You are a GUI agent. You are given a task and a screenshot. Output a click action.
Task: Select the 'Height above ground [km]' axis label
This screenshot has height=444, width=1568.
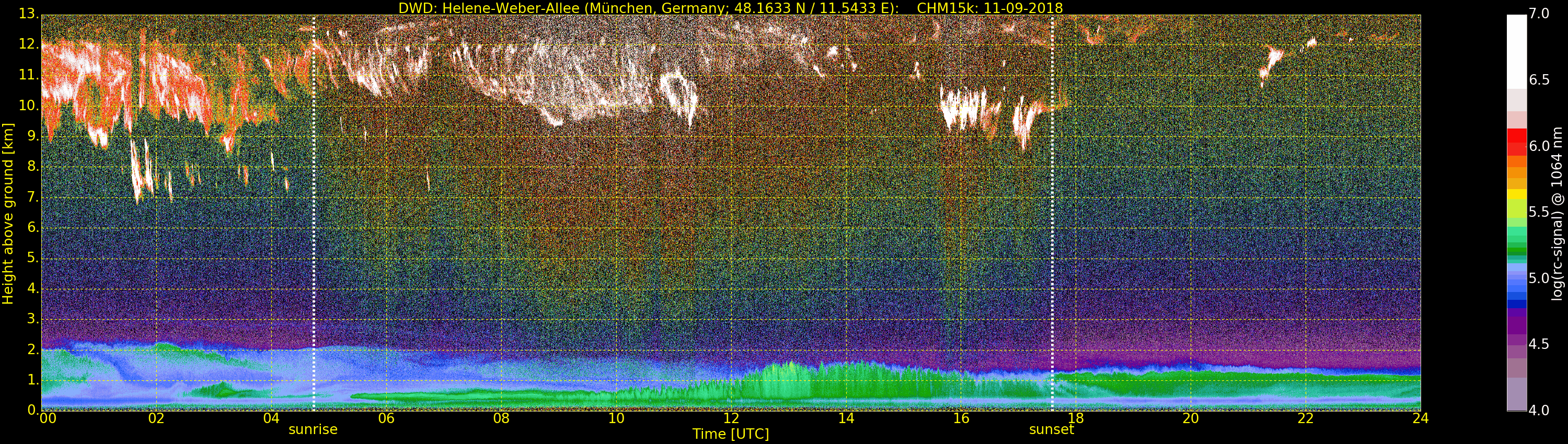point(8,214)
